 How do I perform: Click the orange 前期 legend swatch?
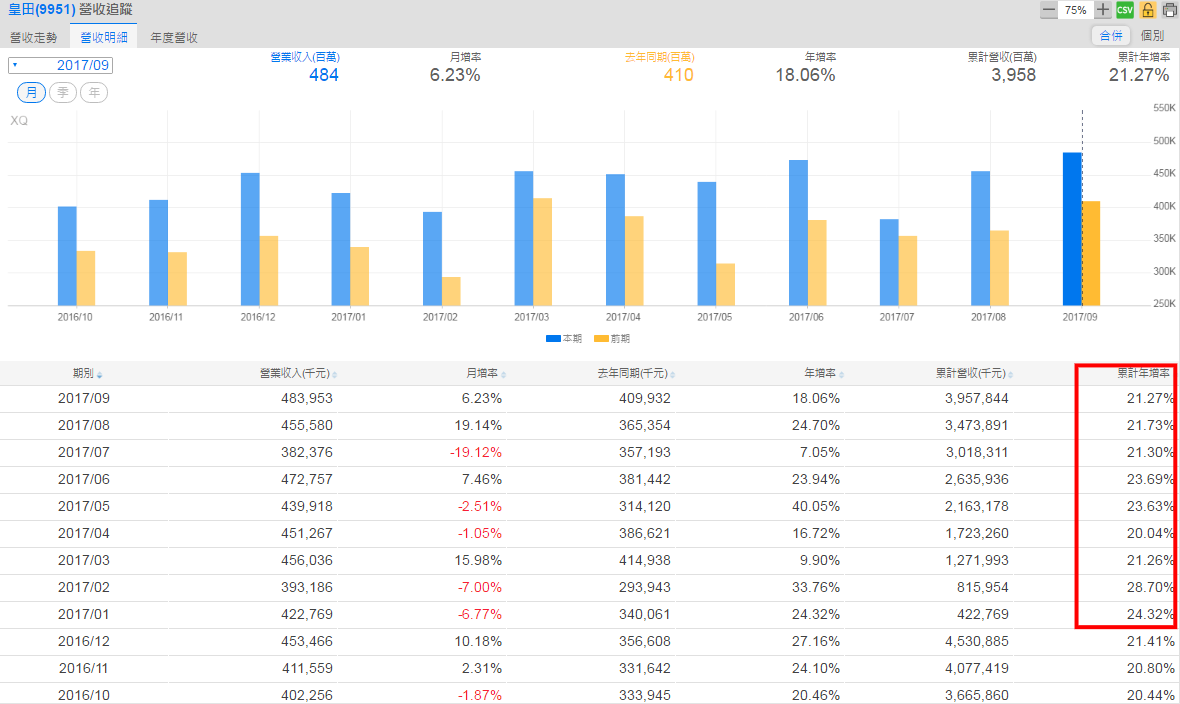(x=601, y=339)
